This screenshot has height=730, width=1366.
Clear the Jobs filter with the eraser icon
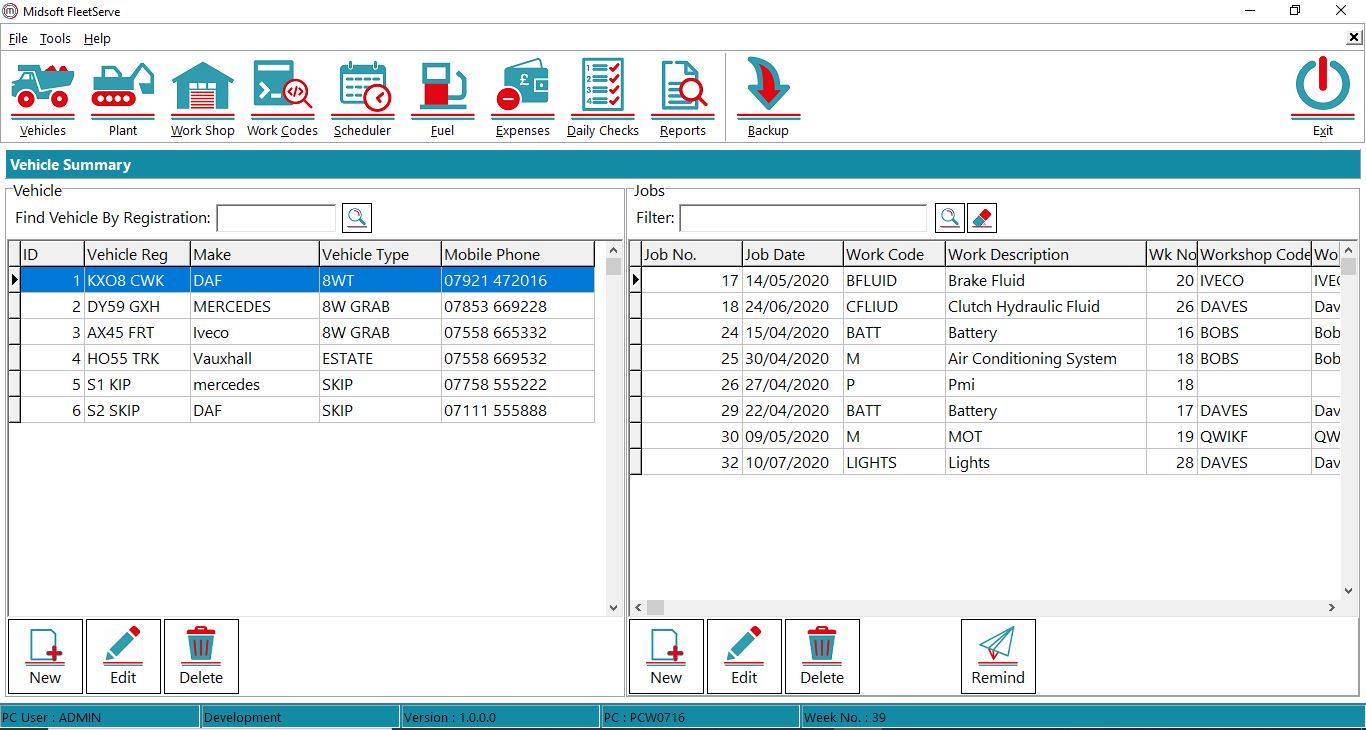(982, 217)
